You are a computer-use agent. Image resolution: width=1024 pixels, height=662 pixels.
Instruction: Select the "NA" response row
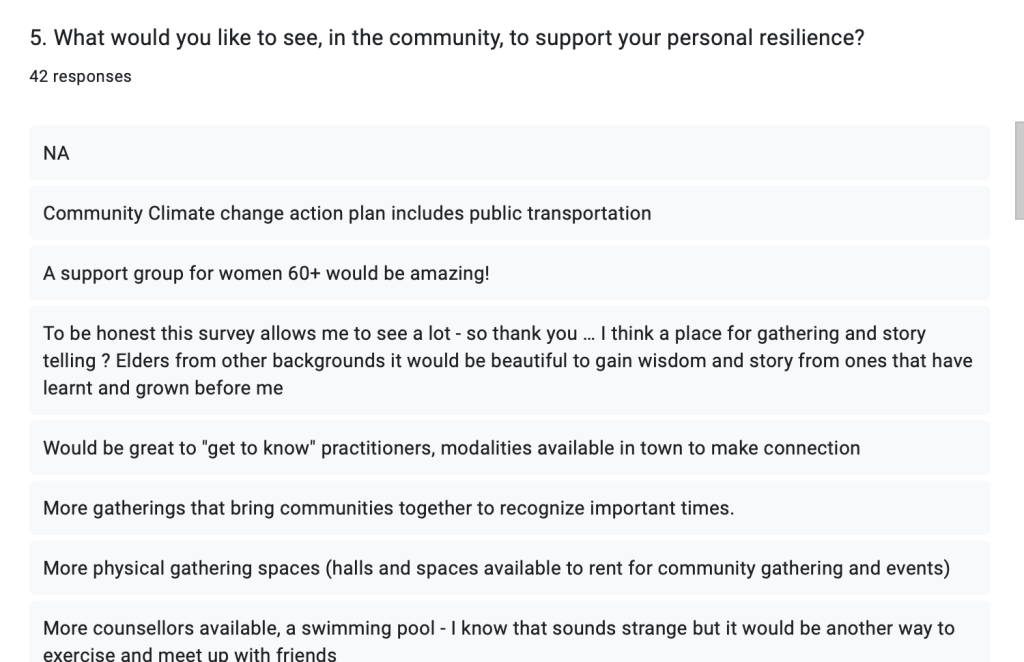pos(509,153)
